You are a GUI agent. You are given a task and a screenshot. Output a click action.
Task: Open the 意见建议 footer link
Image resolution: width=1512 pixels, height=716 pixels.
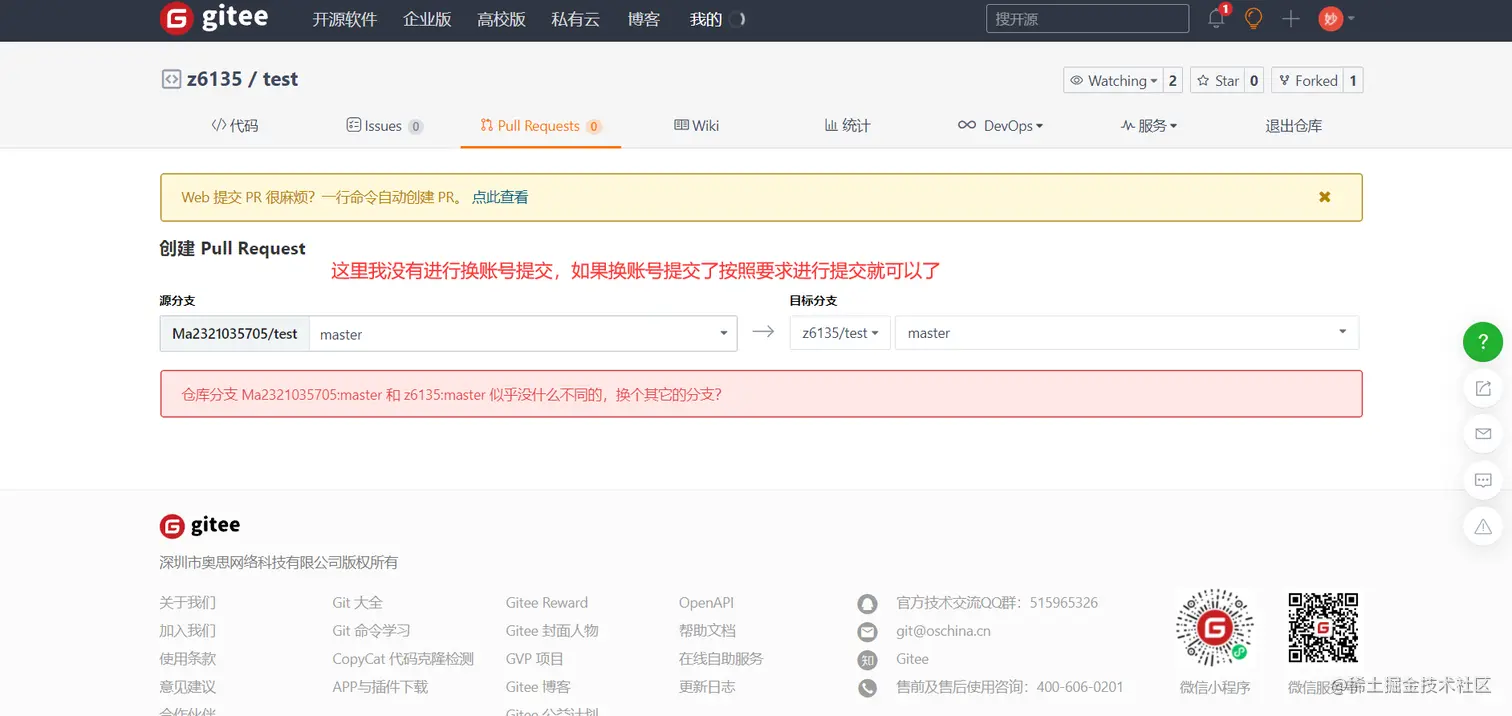[x=188, y=687]
